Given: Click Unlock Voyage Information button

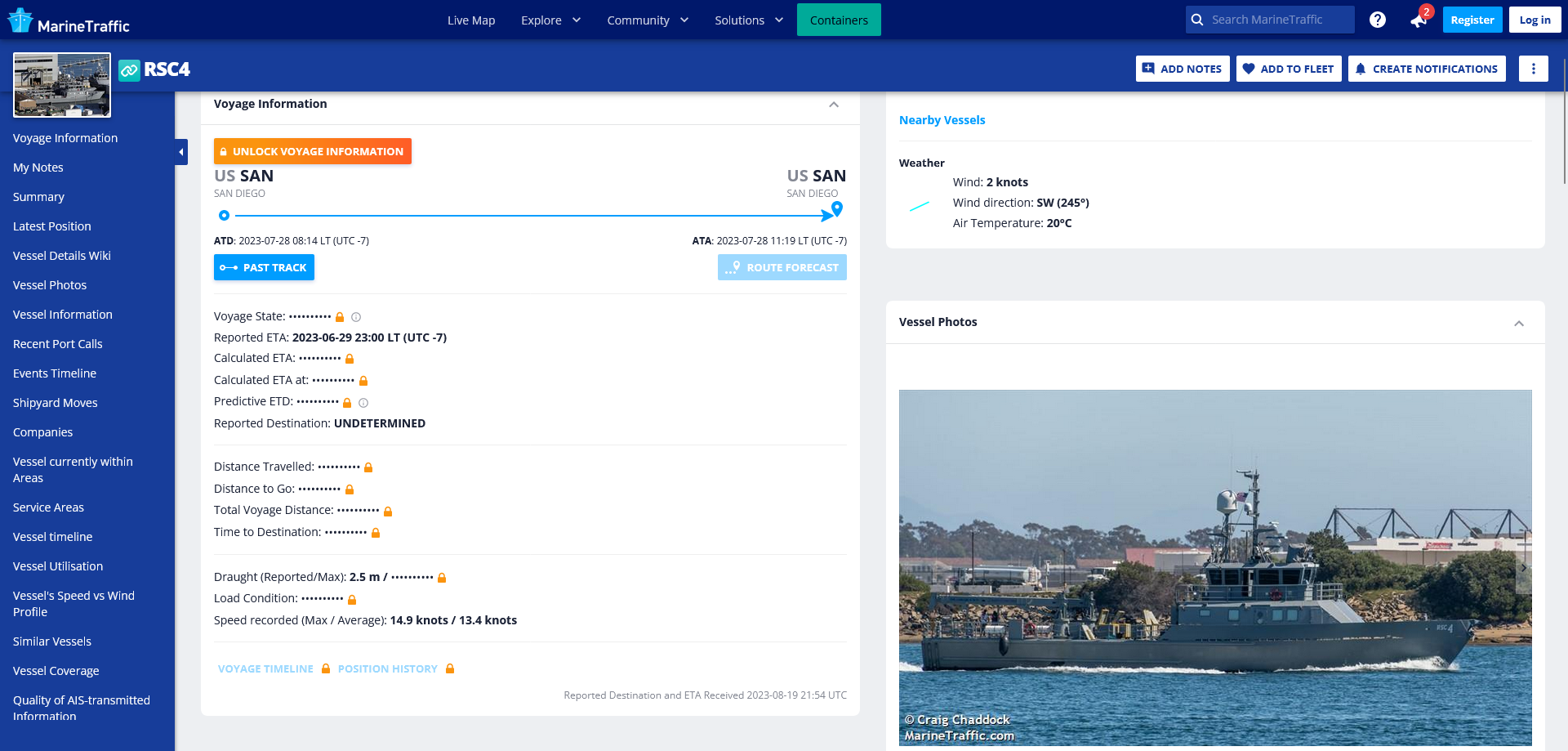Looking at the screenshot, I should coord(313,151).
